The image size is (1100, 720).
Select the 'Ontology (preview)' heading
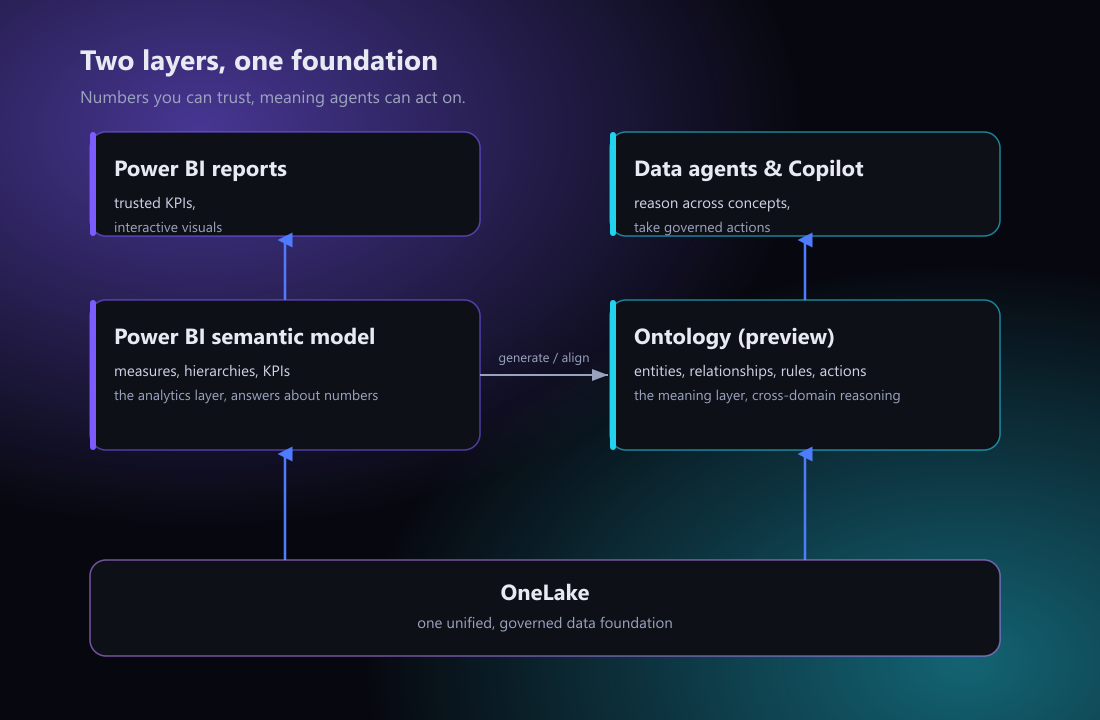(735, 338)
